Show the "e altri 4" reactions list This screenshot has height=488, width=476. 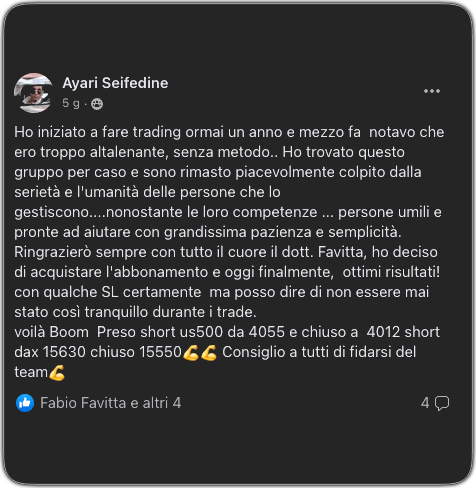156,403
